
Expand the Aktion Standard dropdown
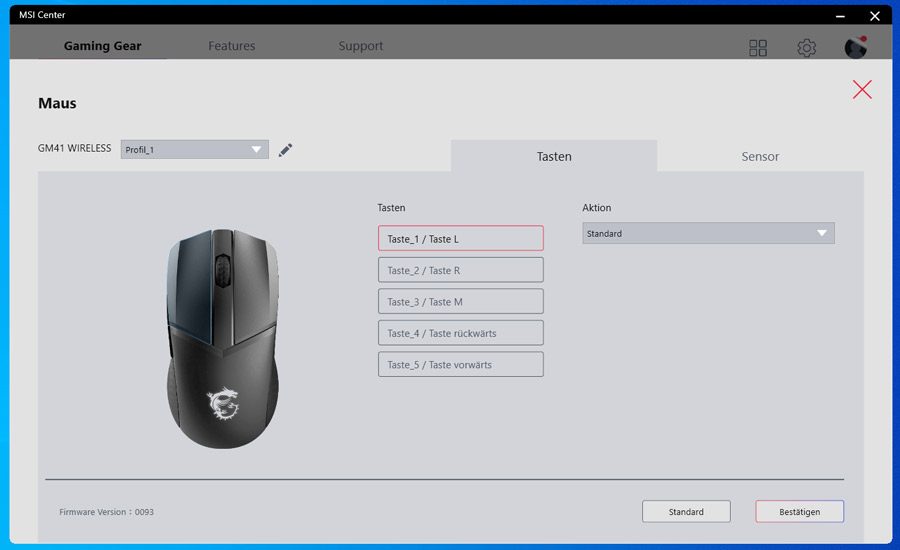click(x=708, y=233)
